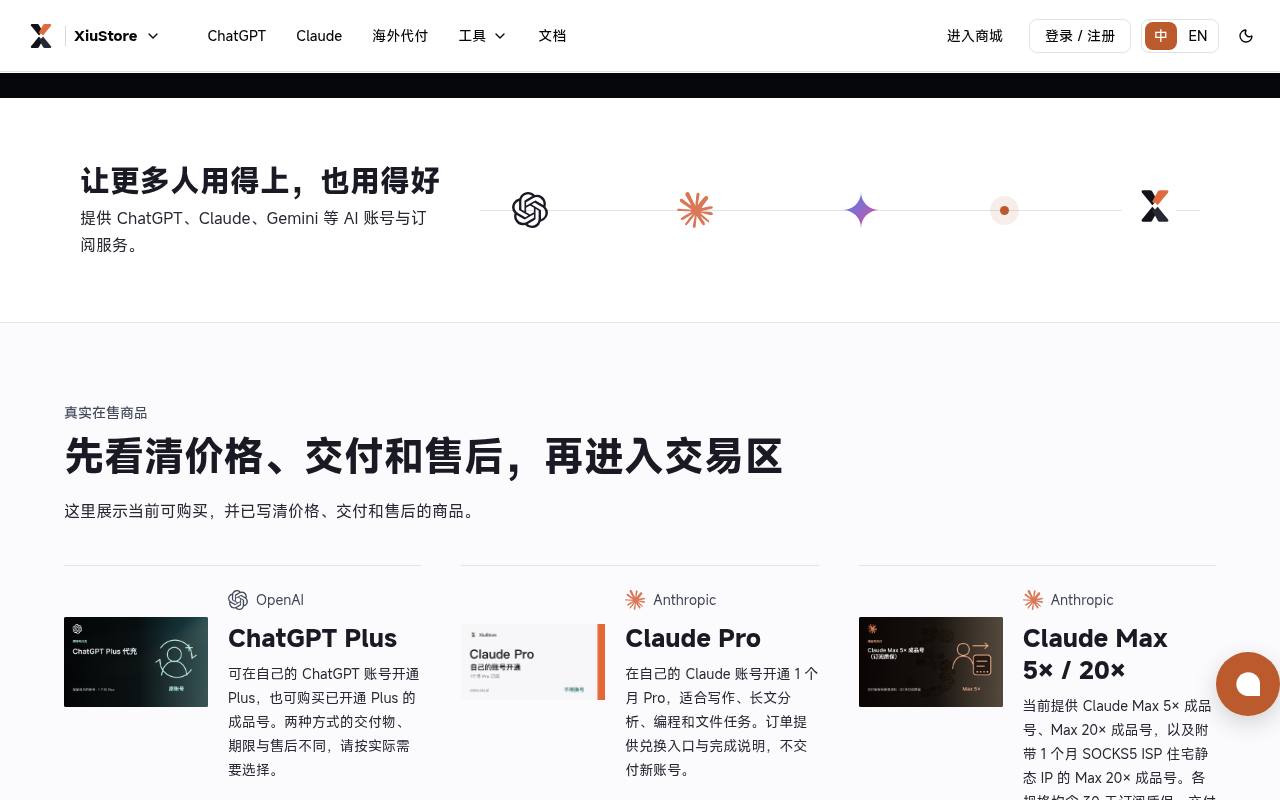1280x800 pixels.
Task: Click the 登录 / 注册 button
Action: pos(1080,36)
